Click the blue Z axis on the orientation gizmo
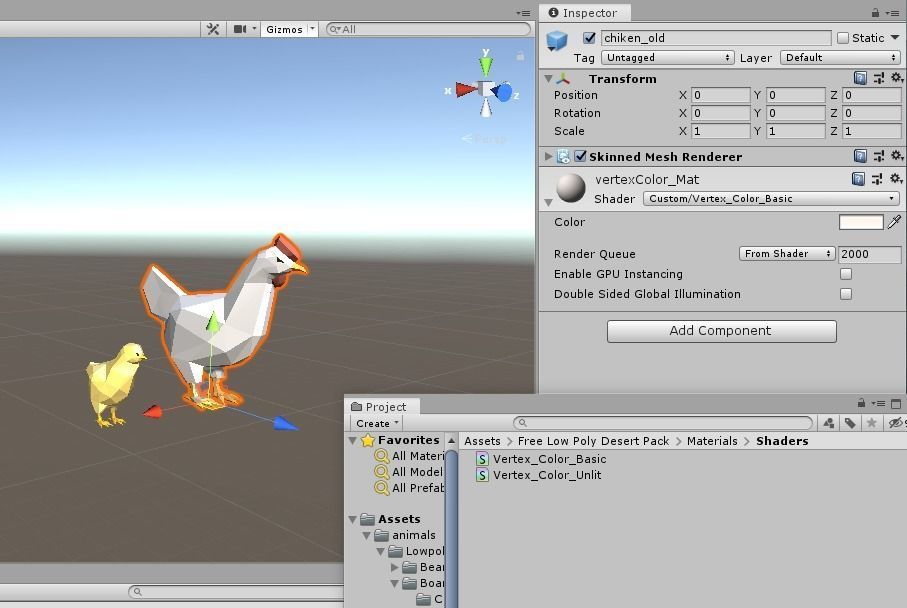Screen dimensions: 907x608 503,93
